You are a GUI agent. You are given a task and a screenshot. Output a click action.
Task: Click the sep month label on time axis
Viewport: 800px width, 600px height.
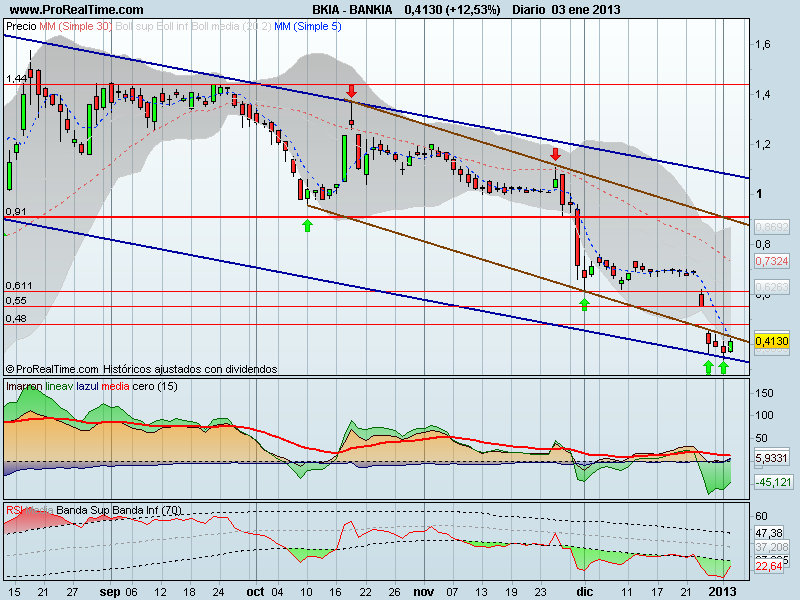[110, 592]
